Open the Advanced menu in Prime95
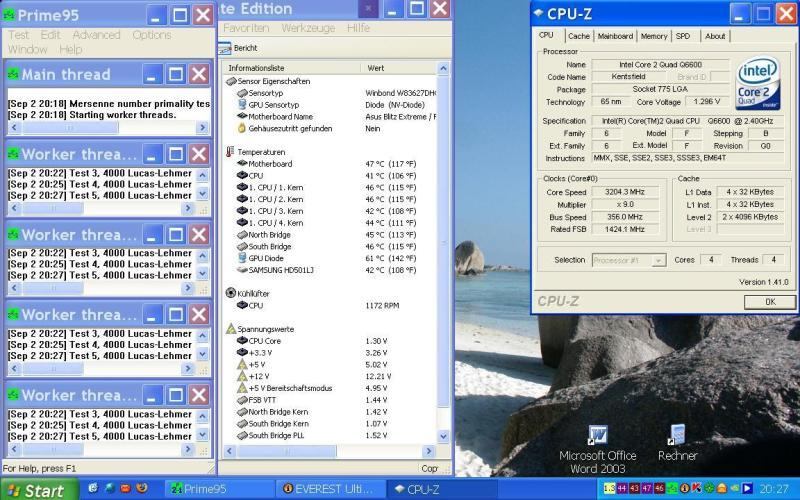Screen dimensions: 800x500 [96, 35]
